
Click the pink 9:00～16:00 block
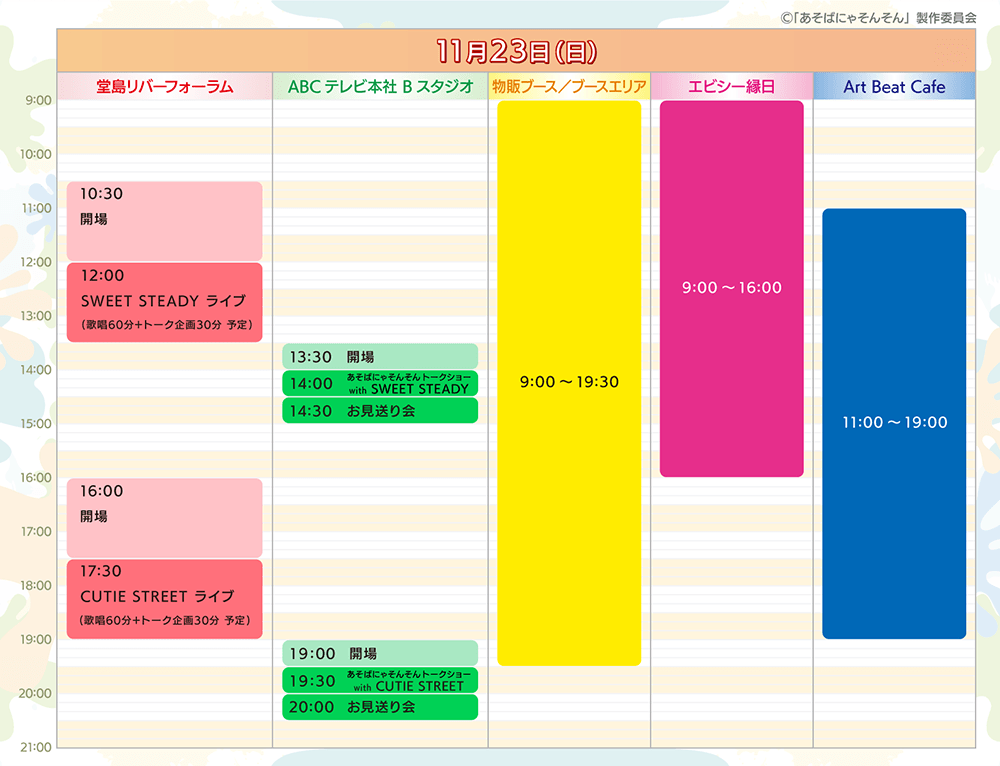[731, 288]
